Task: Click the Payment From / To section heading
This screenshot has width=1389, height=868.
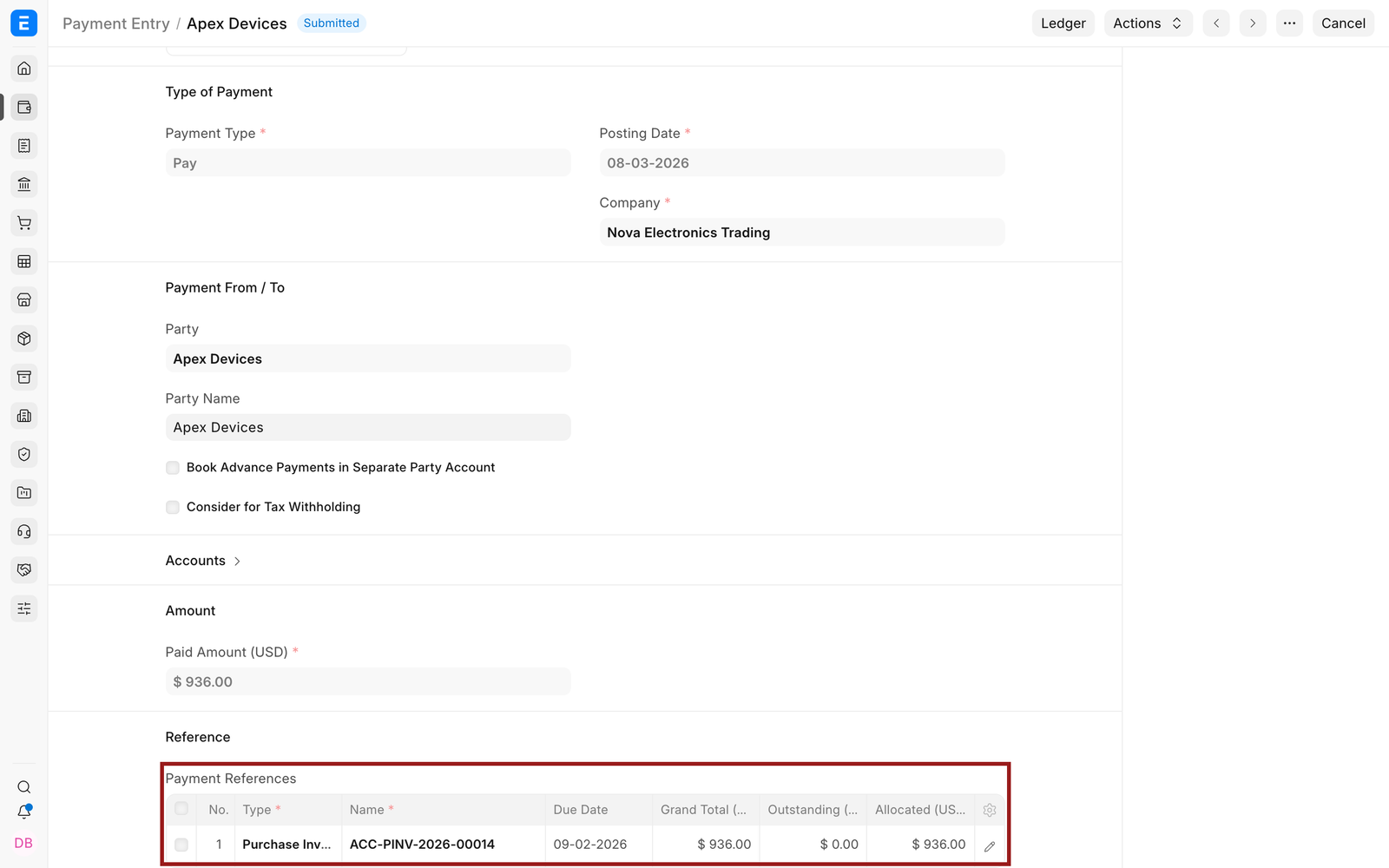Action: pyautogui.click(x=225, y=288)
